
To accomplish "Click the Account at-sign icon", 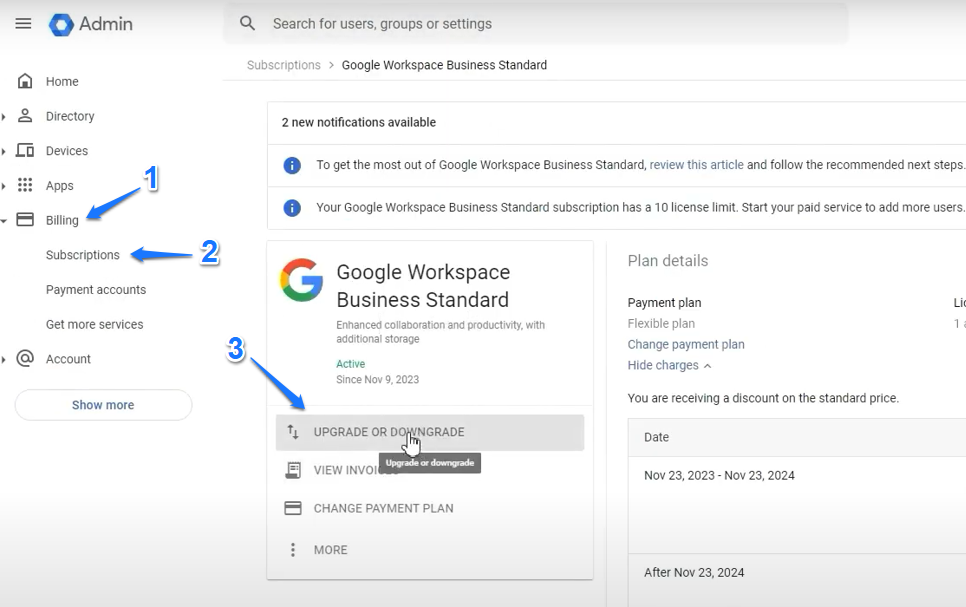I will click(x=25, y=359).
